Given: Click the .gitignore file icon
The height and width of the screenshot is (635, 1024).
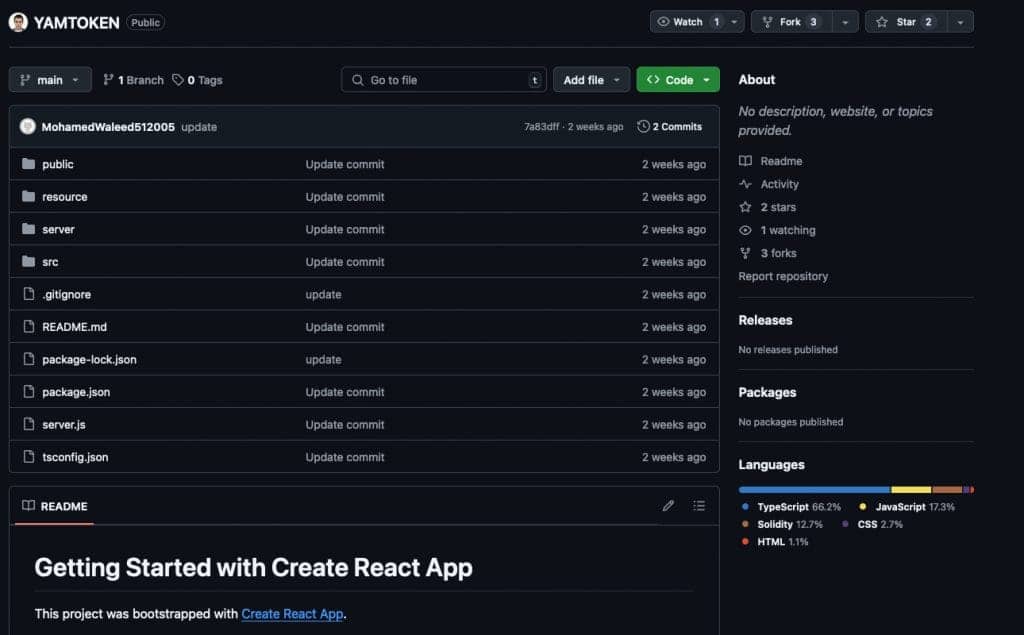Looking at the screenshot, I should coord(29,294).
